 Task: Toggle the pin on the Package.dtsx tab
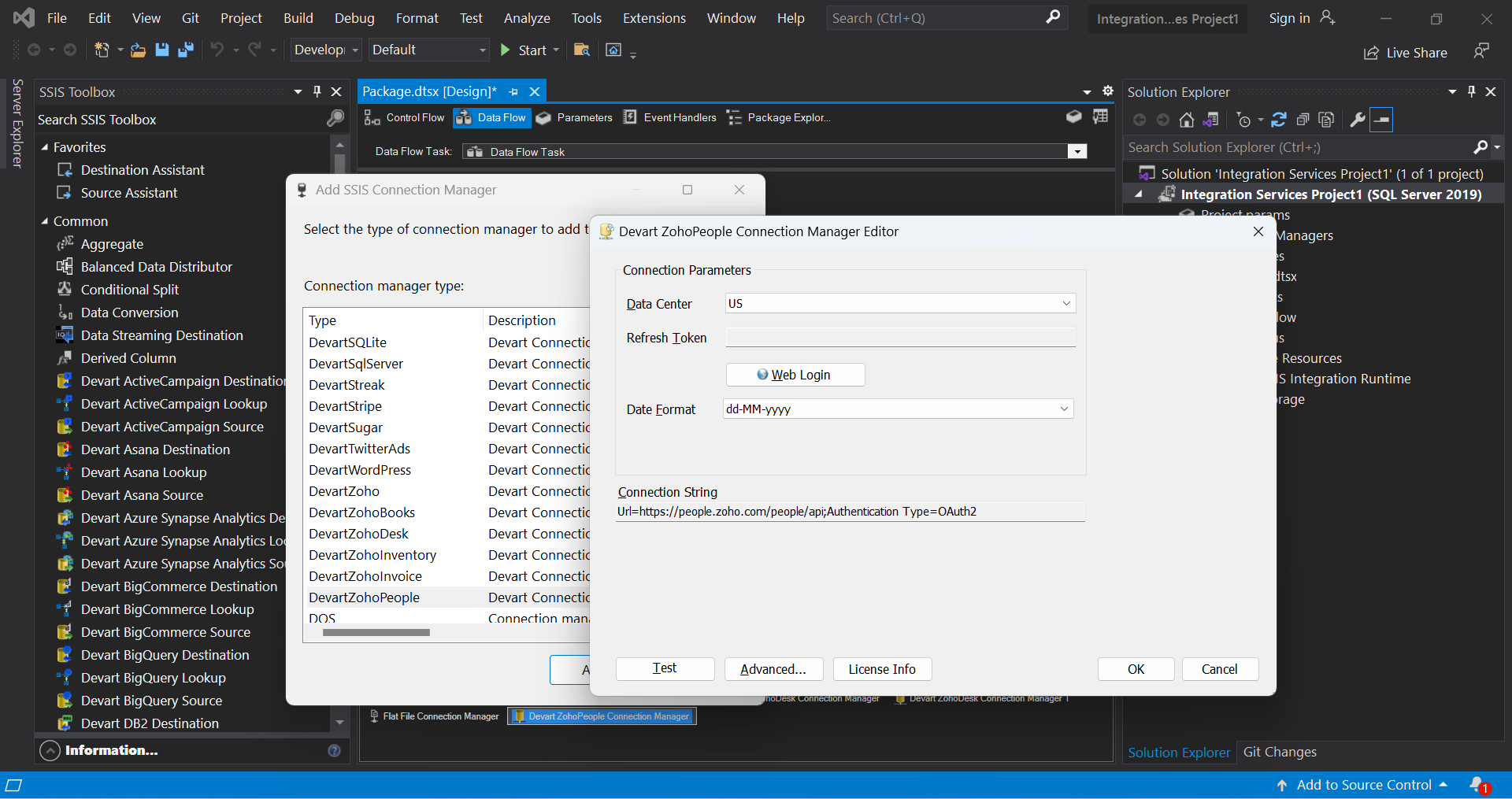[513, 91]
